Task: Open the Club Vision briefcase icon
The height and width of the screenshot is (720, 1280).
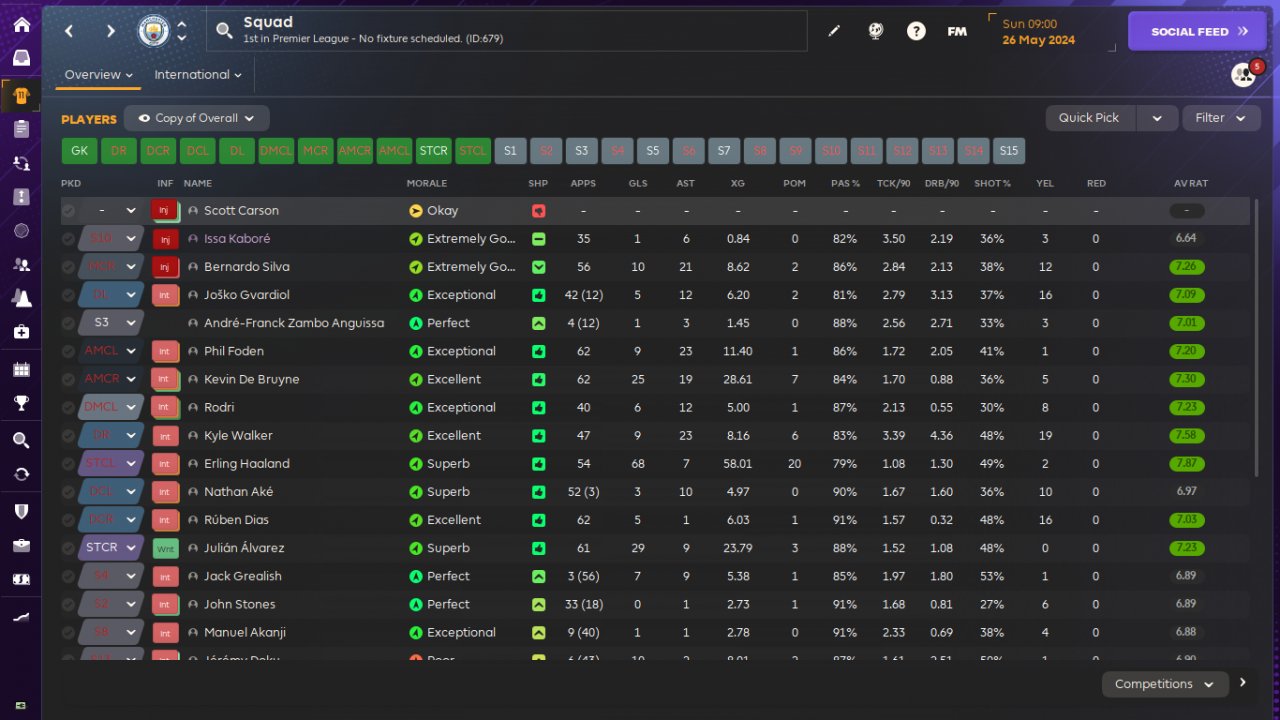Action: coord(21,545)
